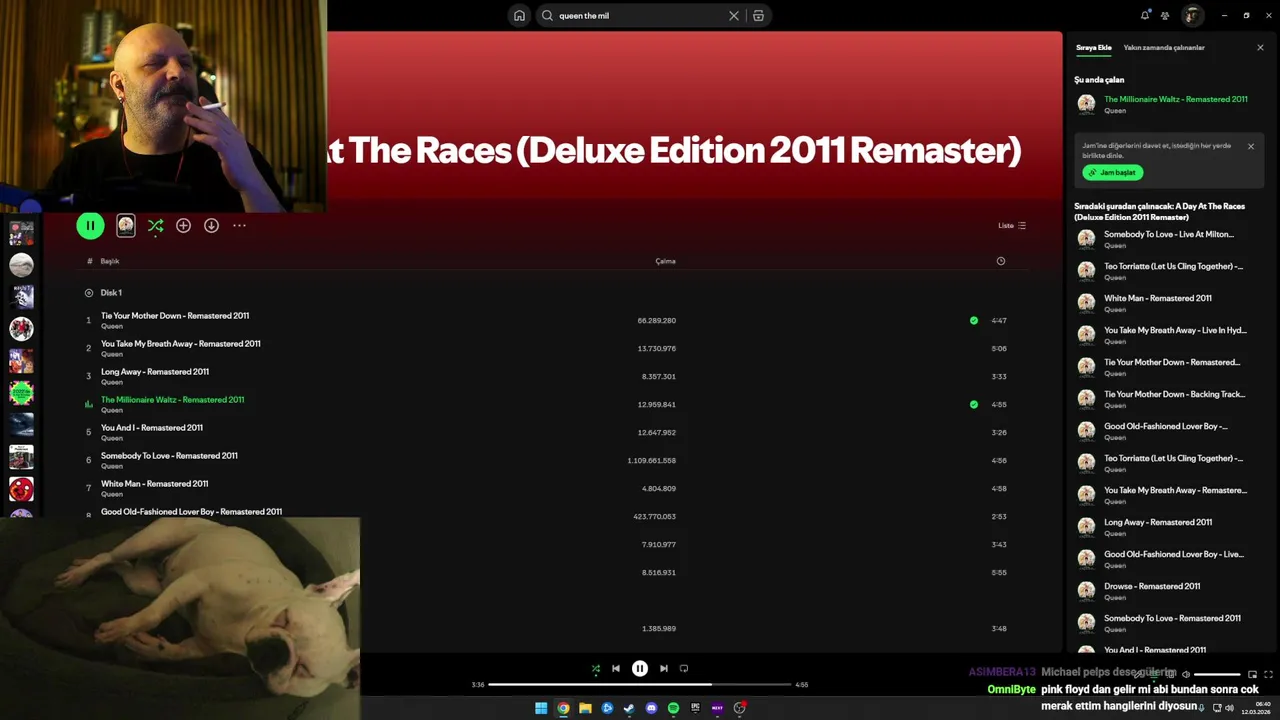Open Windows Start menu
This screenshot has width=1280, height=720.
[541, 708]
